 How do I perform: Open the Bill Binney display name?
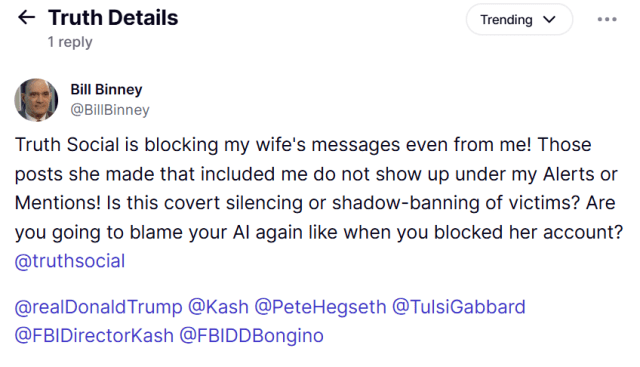coord(106,89)
